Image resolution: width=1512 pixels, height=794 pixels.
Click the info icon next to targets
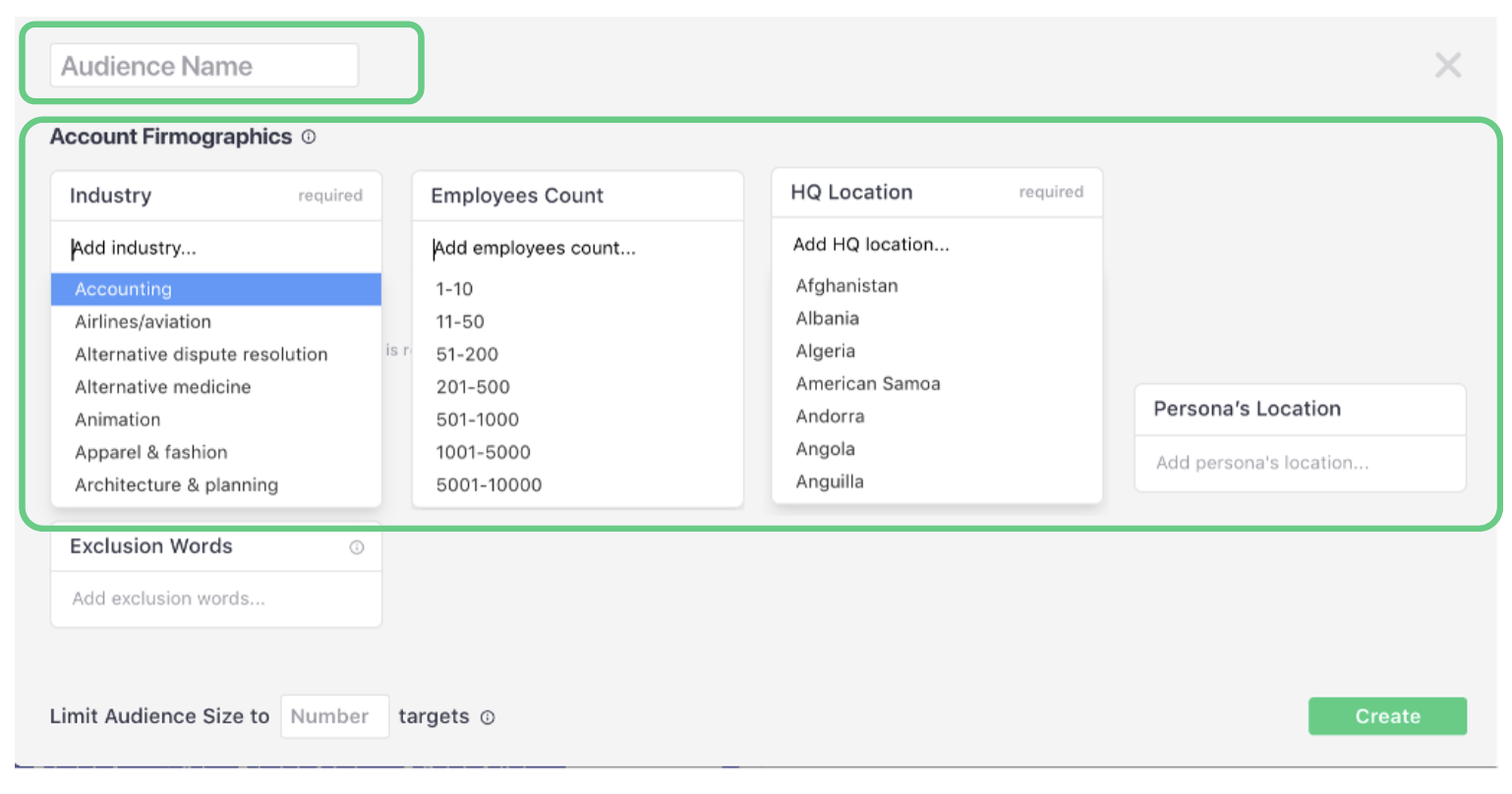(488, 717)
